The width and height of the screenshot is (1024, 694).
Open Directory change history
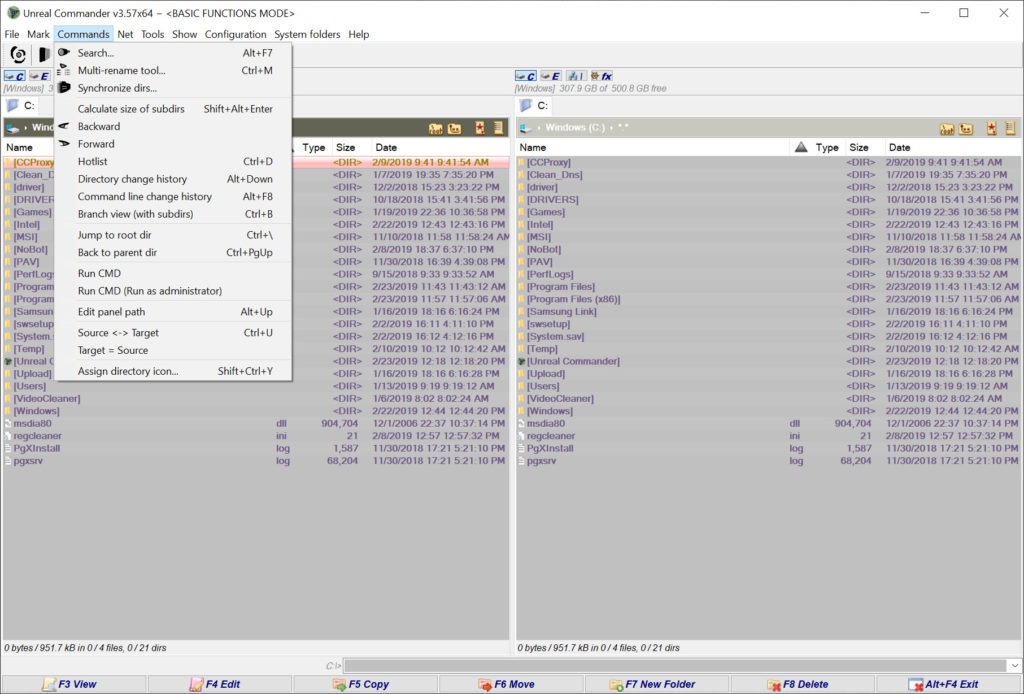point(173,180)
